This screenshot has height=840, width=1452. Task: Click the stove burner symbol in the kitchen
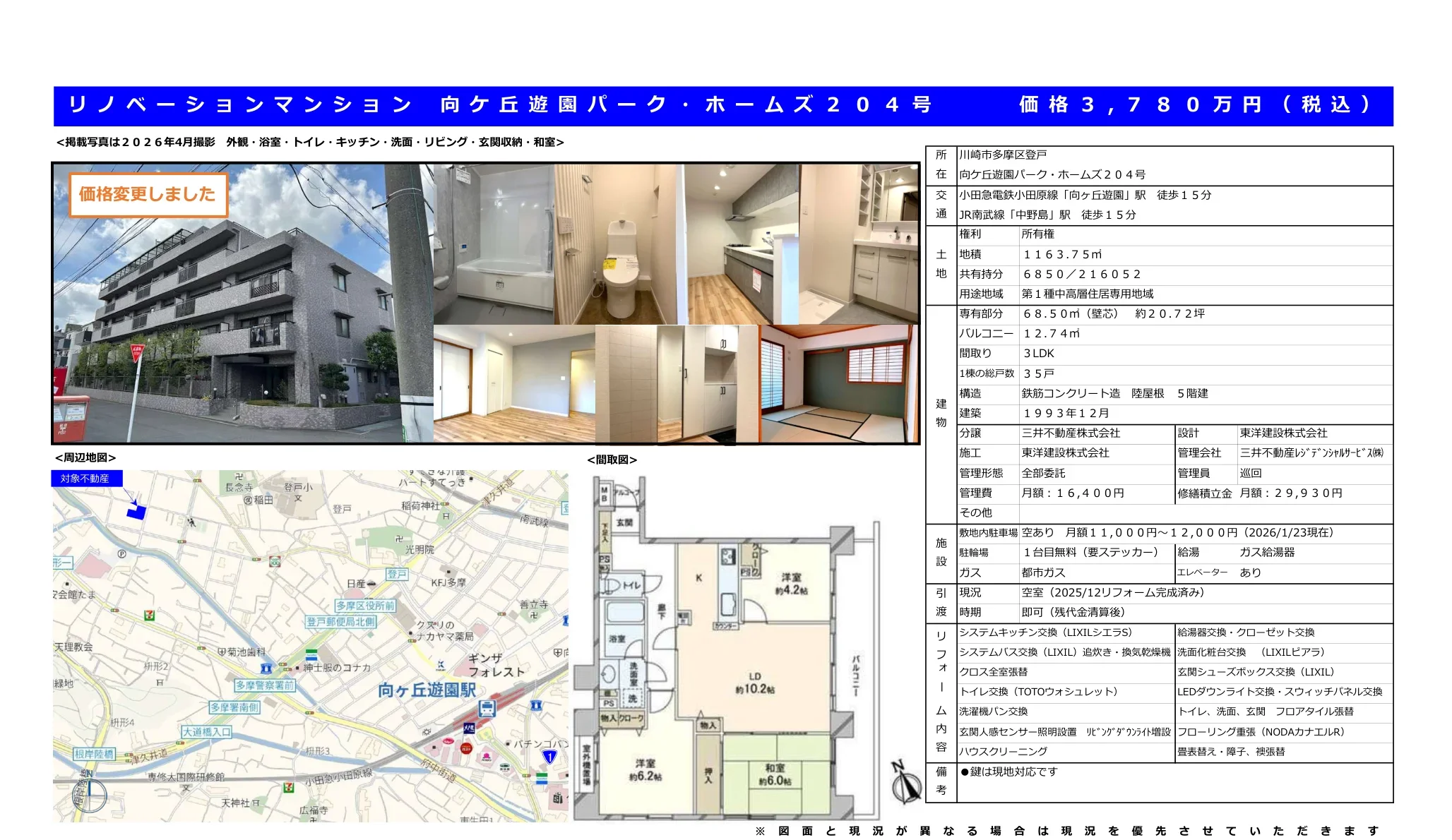728,556
